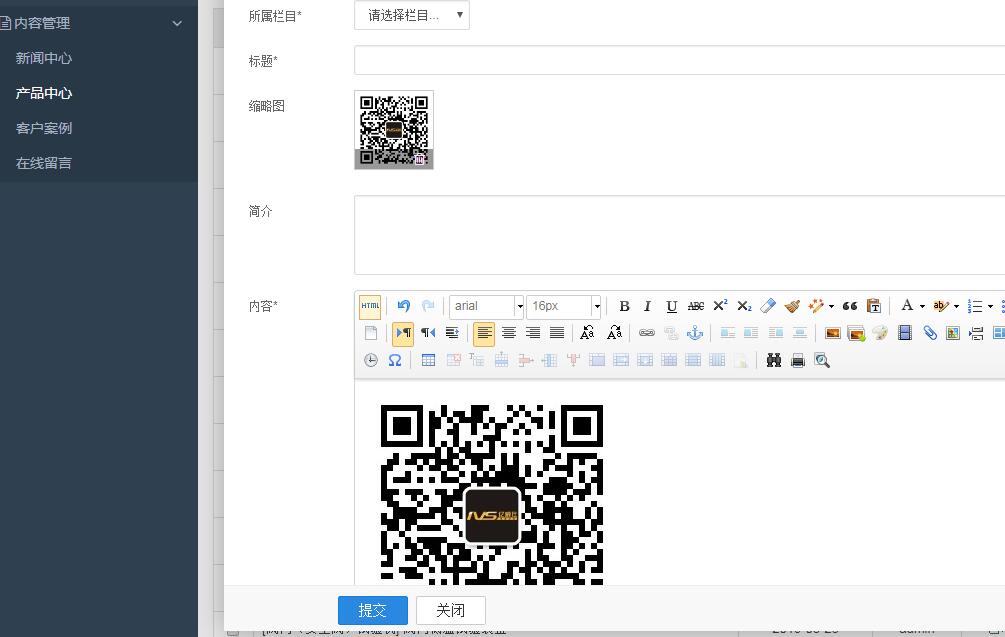Convert text to uppercase icon
This screenshot has width=1005, height=637.
(x=587, y=333)
